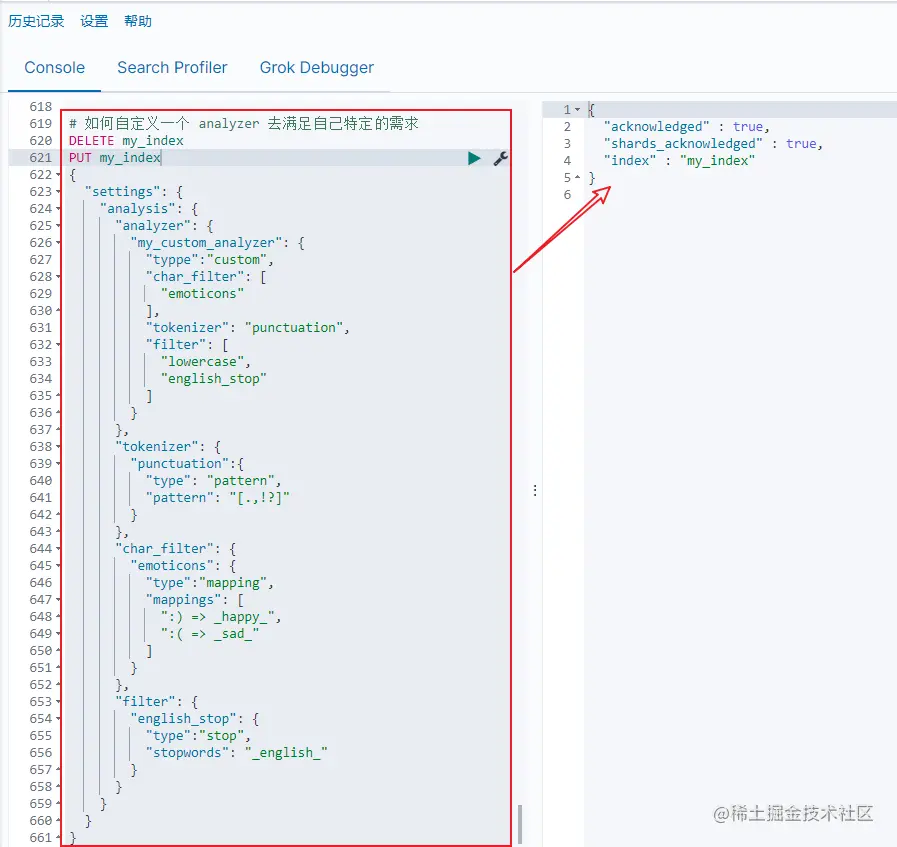The width and height of the screenshot is (897, 847).
Task: Collapse emoticons fold at line 645
Action: pyautogui.click(x=58, y=566)
